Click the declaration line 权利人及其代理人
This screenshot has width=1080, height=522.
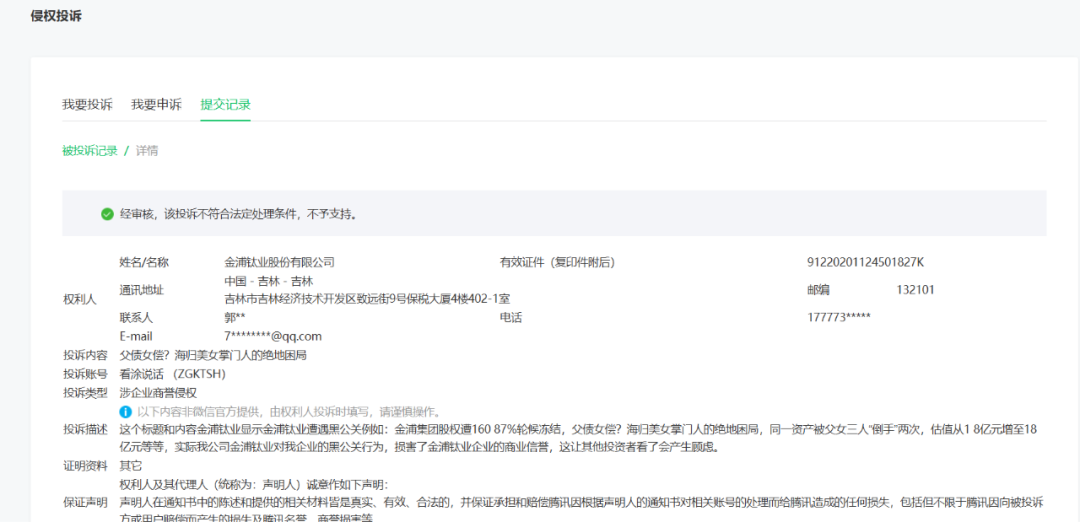(254, 485)
